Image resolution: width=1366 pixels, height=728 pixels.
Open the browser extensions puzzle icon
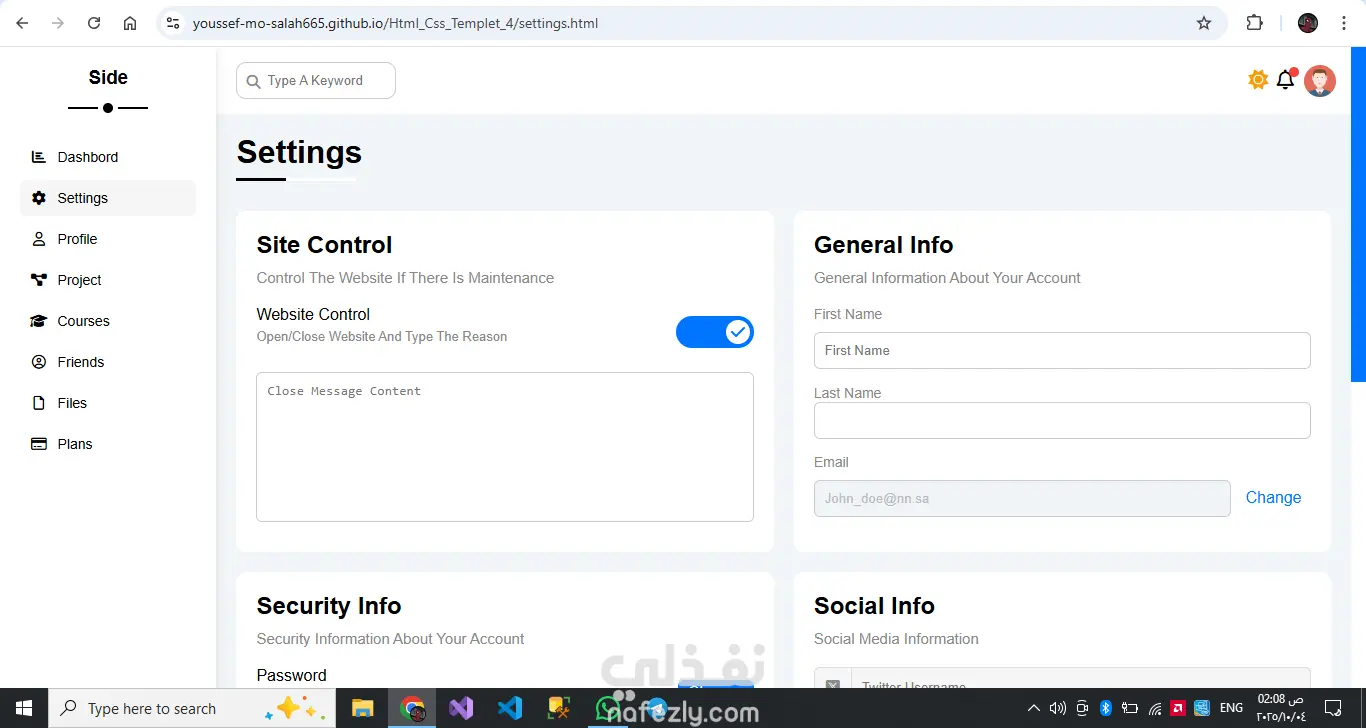pyautogui.click(x=1254, y=23)
